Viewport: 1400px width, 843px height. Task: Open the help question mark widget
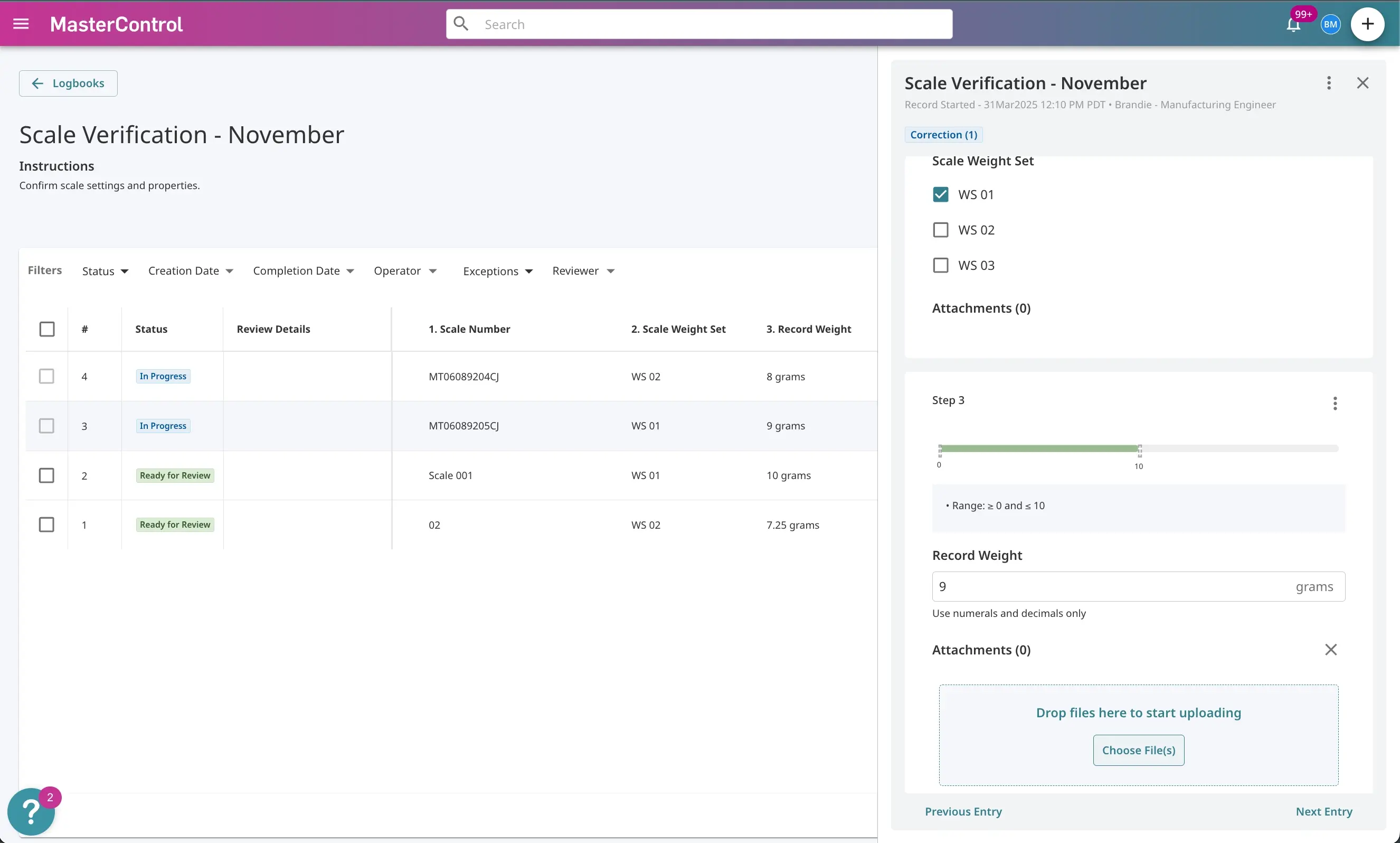31,811
